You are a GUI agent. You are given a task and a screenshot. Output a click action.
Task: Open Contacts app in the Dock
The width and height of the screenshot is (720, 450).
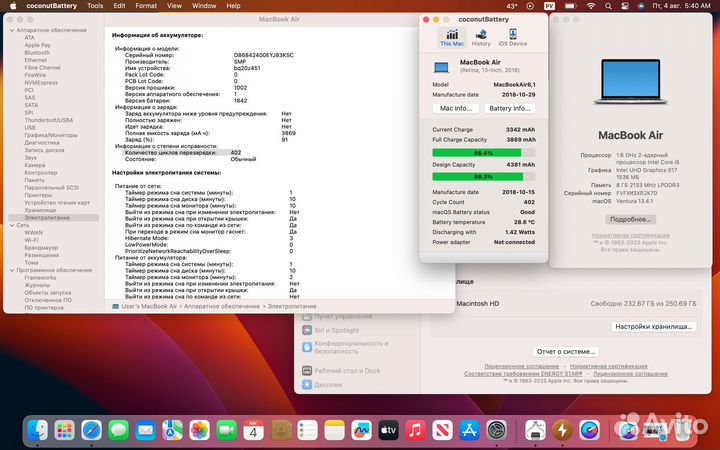(x=281, y=431)
